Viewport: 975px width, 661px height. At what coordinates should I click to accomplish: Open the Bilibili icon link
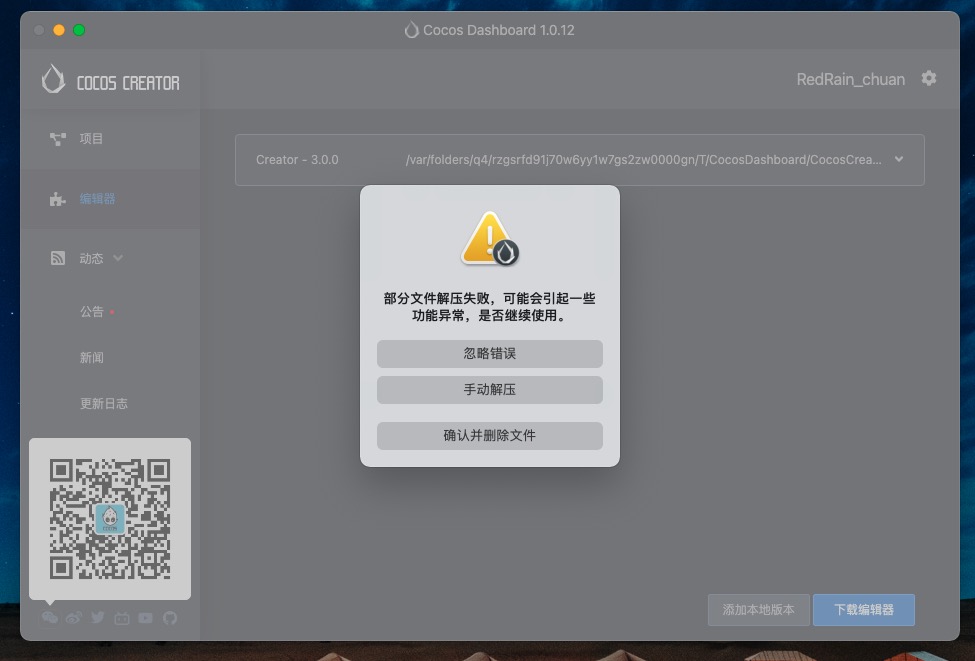(x=122, y=618)
